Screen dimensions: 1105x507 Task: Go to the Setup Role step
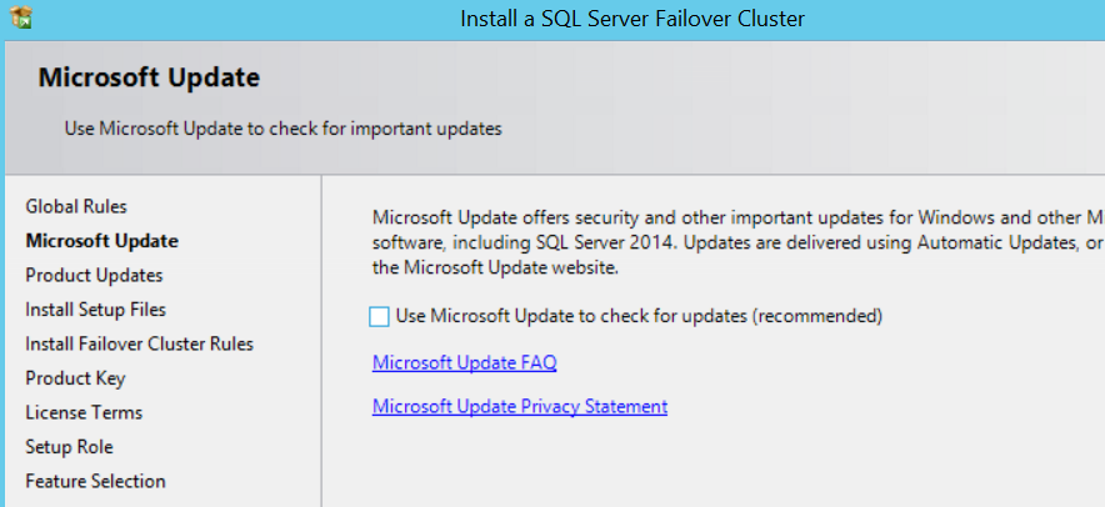(x=69, y=447)
